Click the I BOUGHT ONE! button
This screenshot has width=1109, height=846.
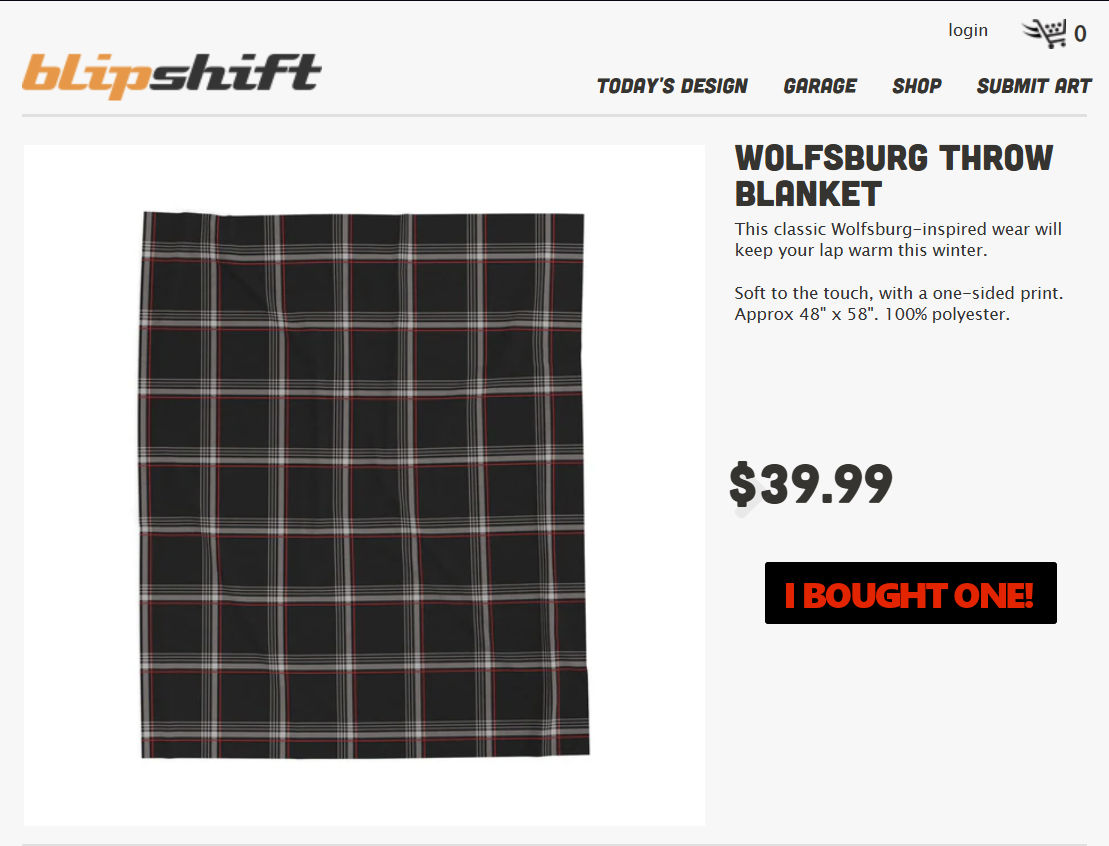[910, 593]
